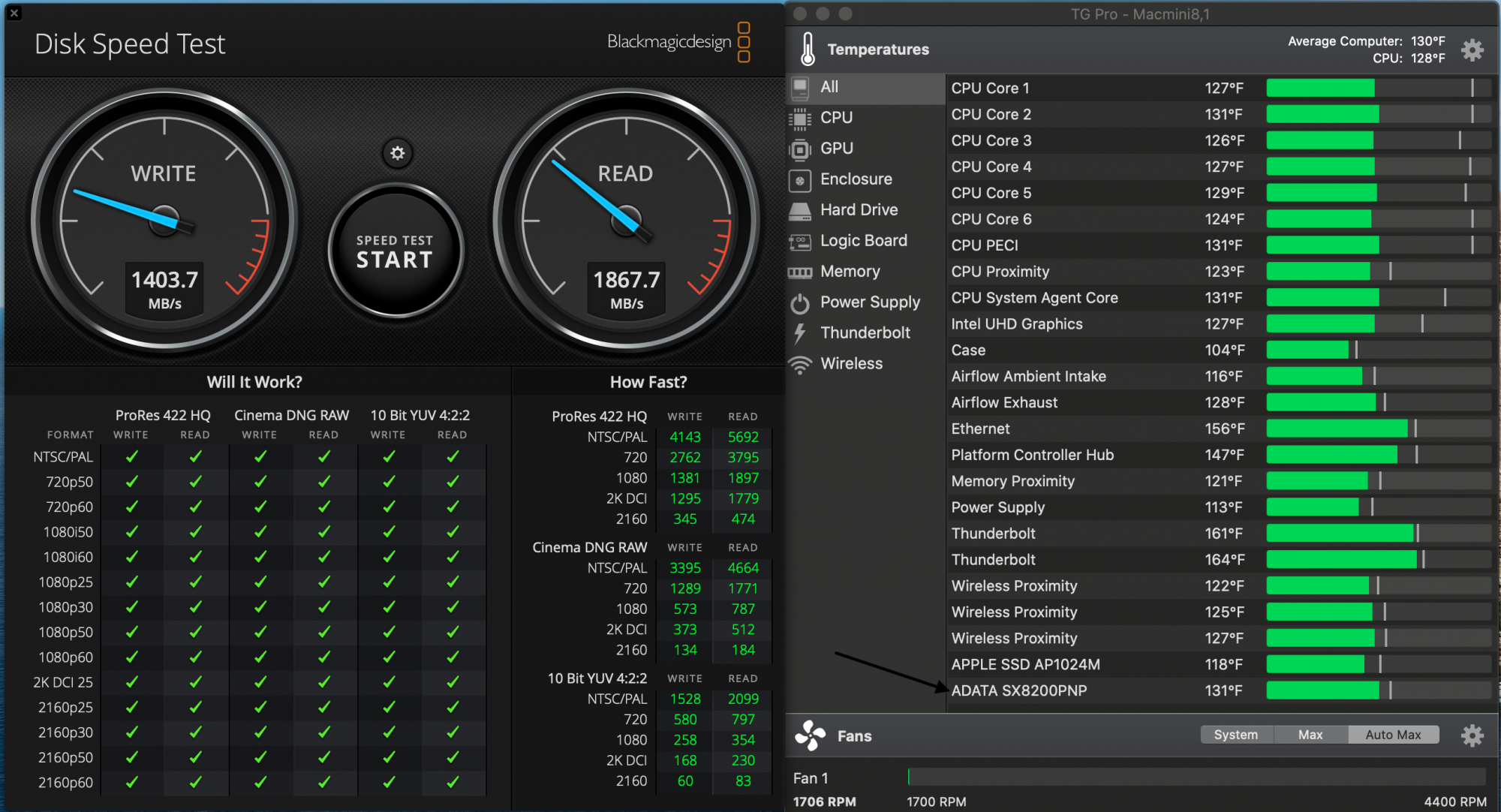1501x812 pixels.
Task: Select the CPU category icon in the sidebar
Action: (801, 119)
